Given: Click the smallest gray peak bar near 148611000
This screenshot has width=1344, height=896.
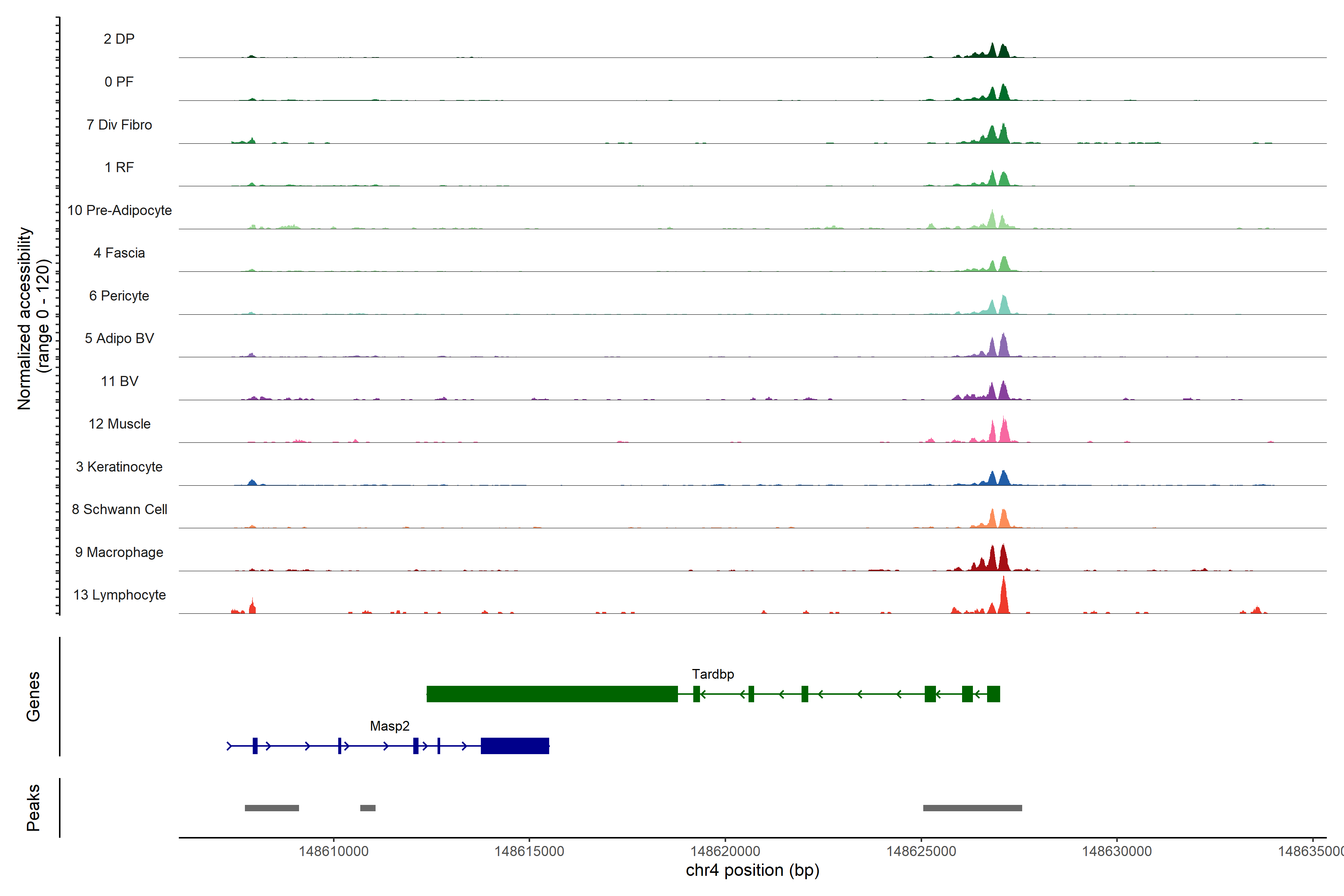Looking at the screenshot, I should [368, 808].
